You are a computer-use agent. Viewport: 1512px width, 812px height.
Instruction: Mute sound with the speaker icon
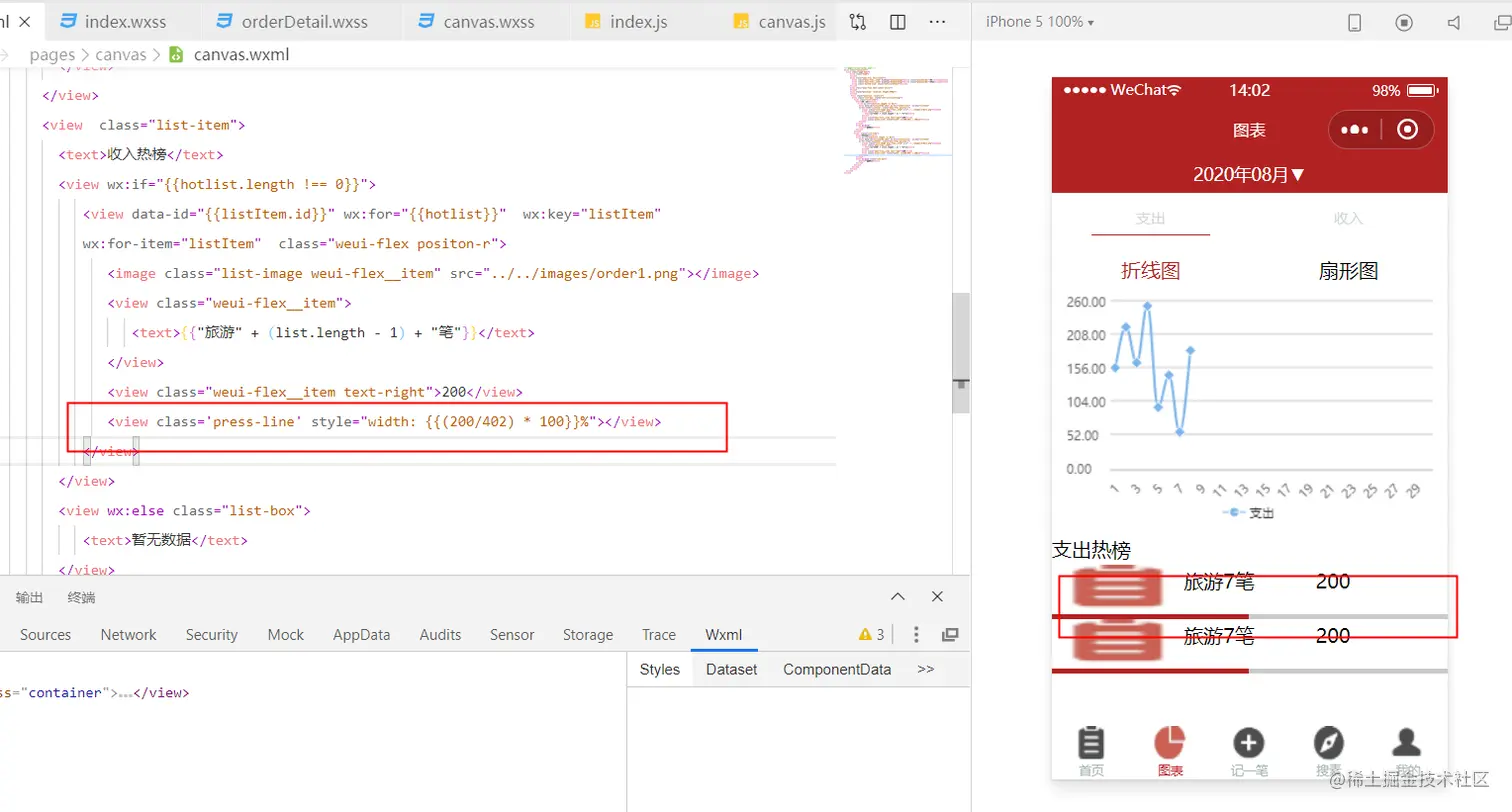click(1453, 22)
